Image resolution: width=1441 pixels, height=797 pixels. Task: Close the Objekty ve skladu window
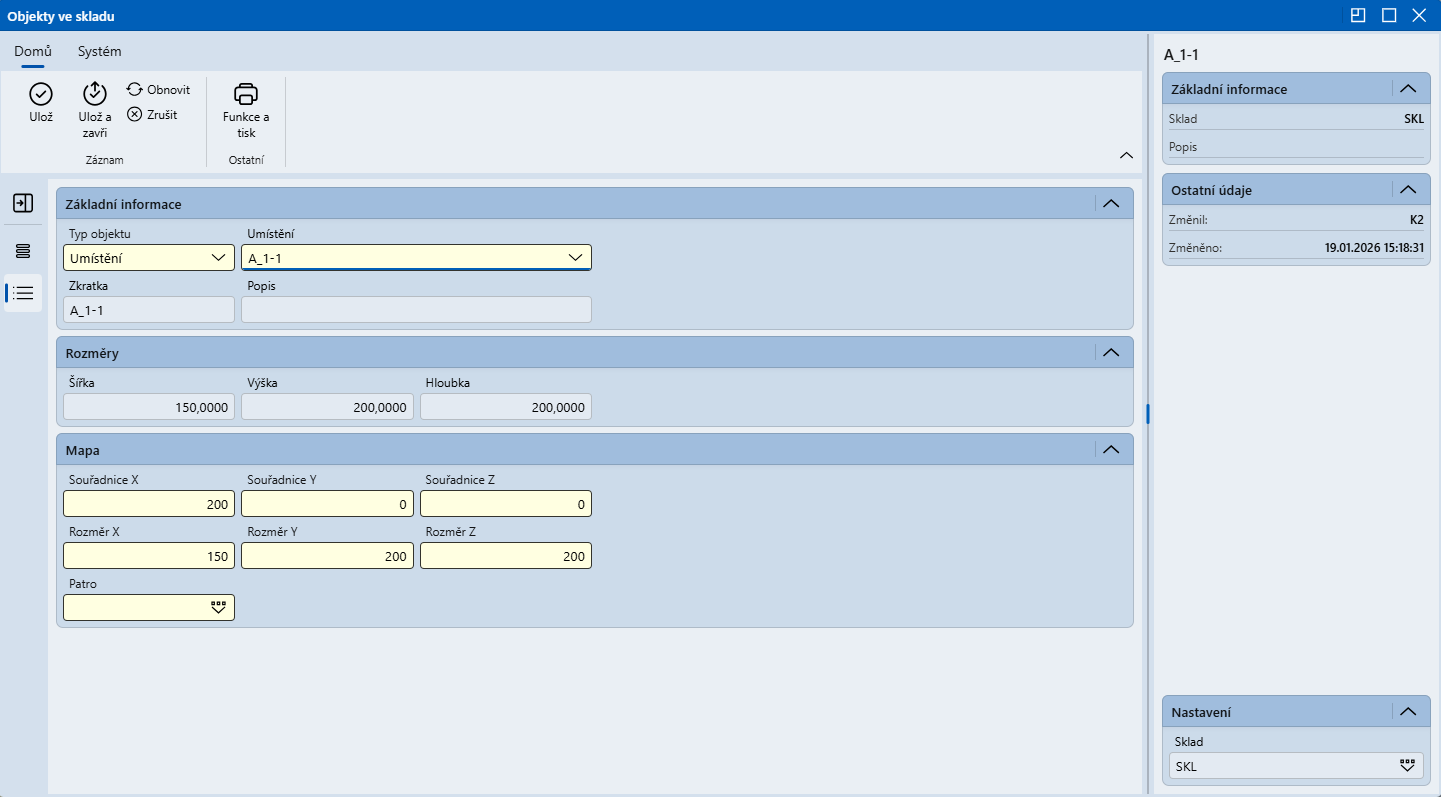click(1418, 15)
